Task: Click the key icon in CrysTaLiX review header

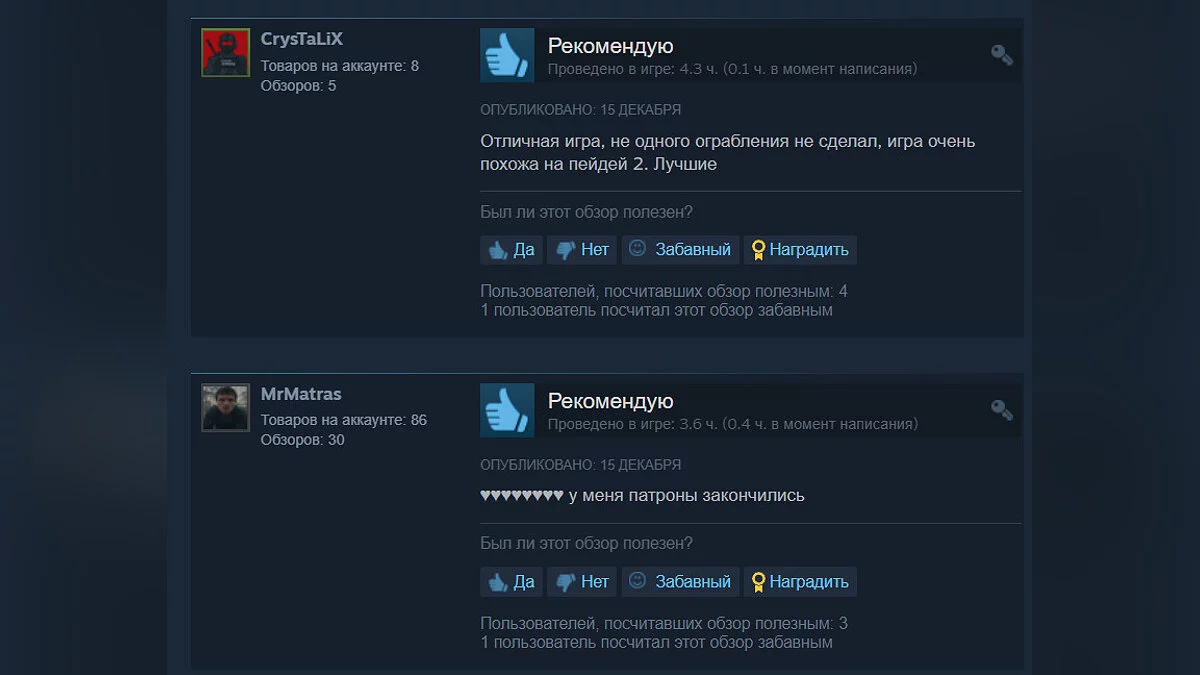Action: pyautogui.click(x=1002, y=55)
